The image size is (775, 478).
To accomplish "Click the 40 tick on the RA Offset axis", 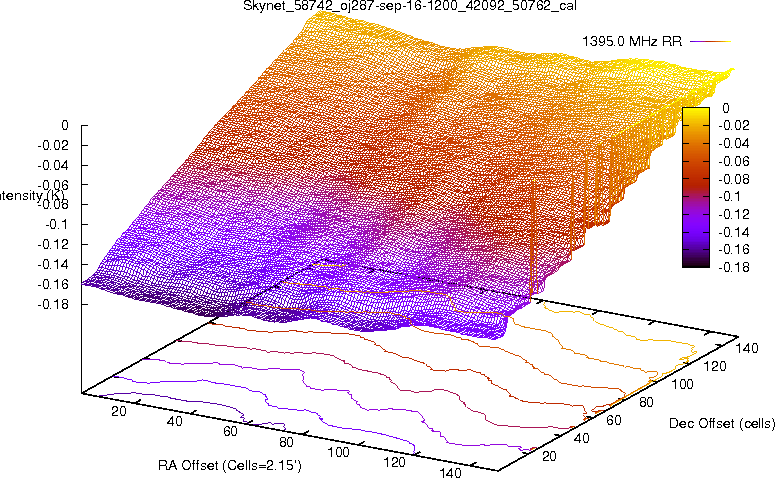I will (x=174, y=421).
